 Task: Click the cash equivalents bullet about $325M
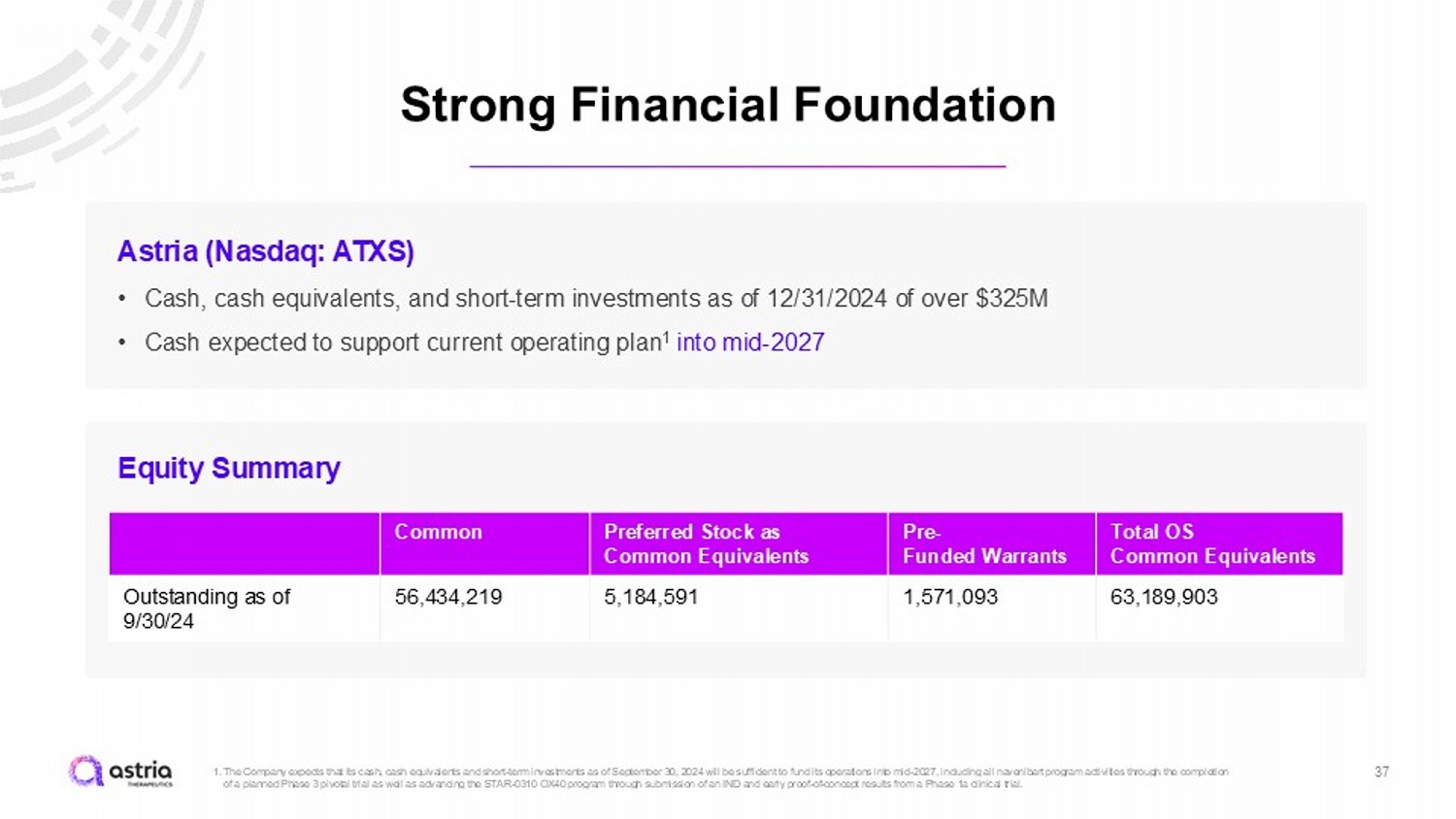[x=596, y=298]
